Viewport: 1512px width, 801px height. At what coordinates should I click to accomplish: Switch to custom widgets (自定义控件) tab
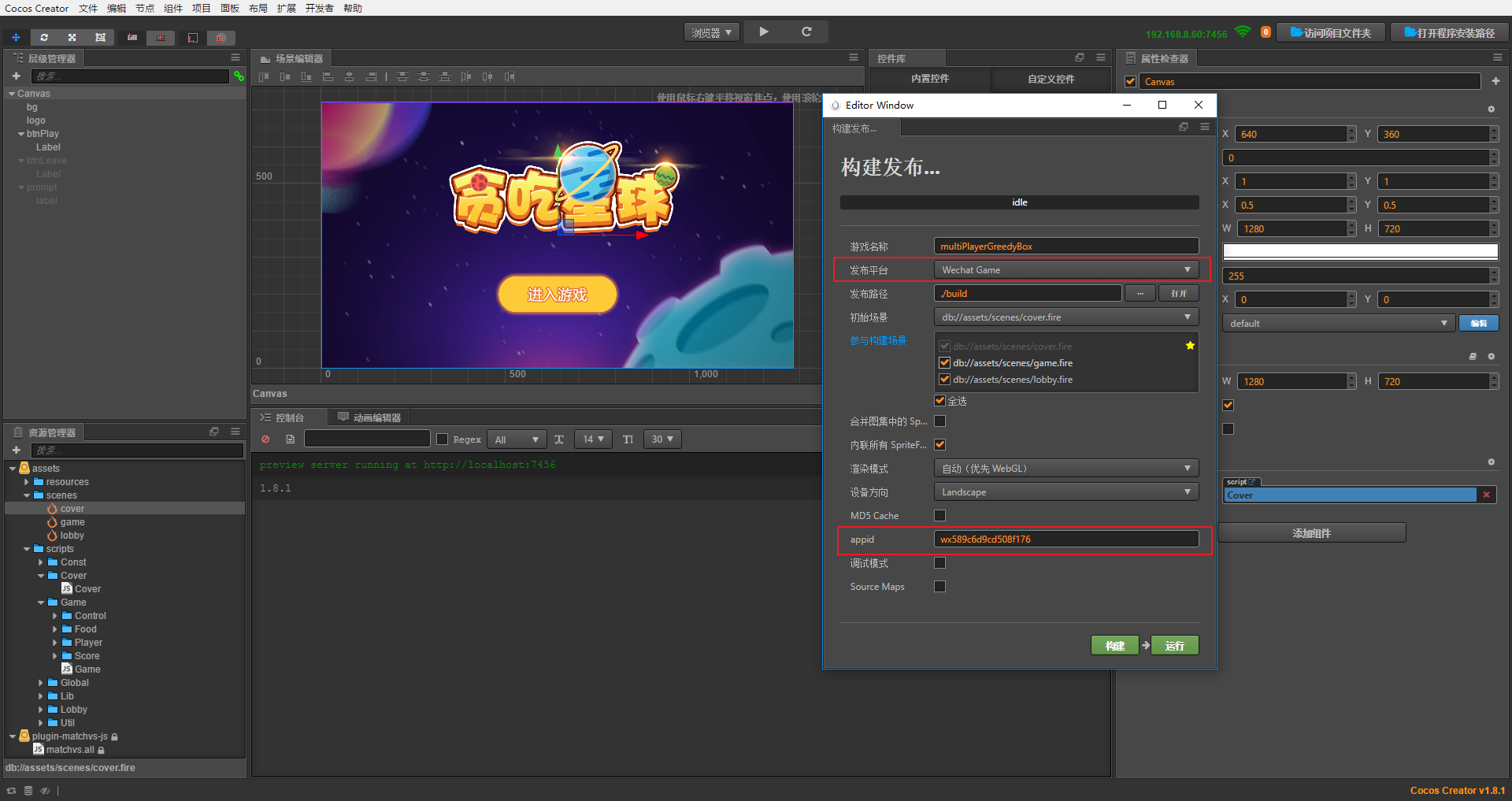(1051, 79)
